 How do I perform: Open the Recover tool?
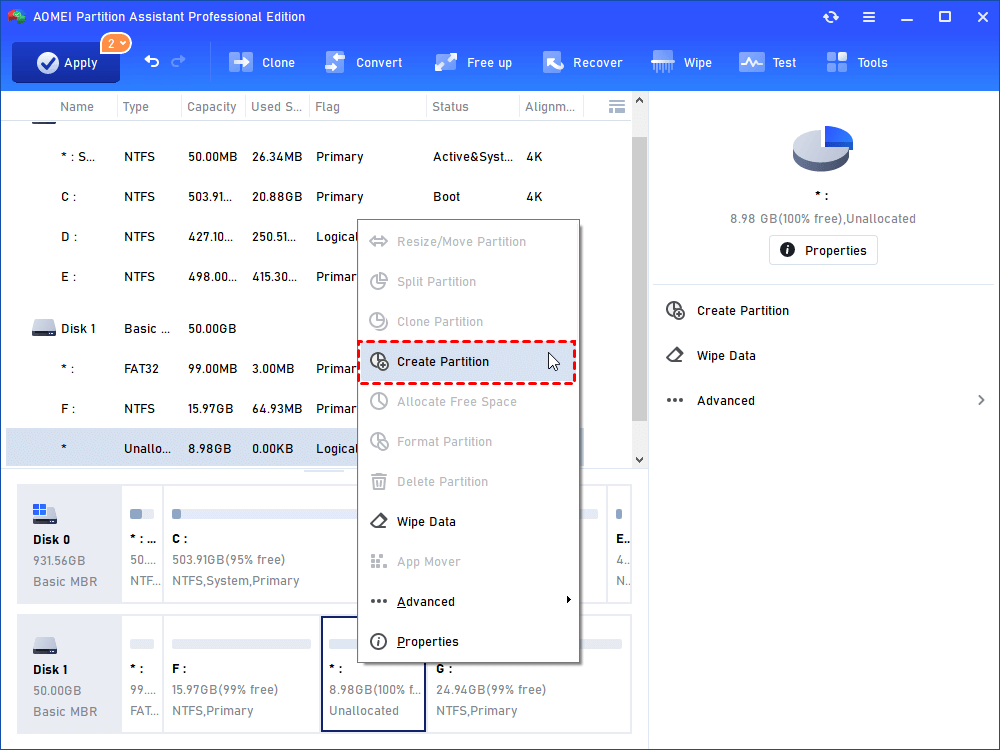tap(582, 62)
